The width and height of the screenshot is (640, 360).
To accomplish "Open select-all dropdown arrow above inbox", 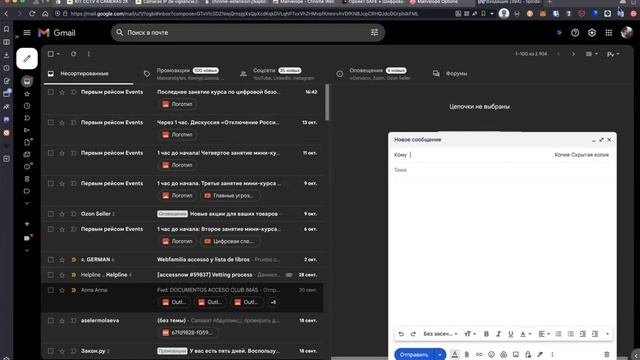I will 58,54.
